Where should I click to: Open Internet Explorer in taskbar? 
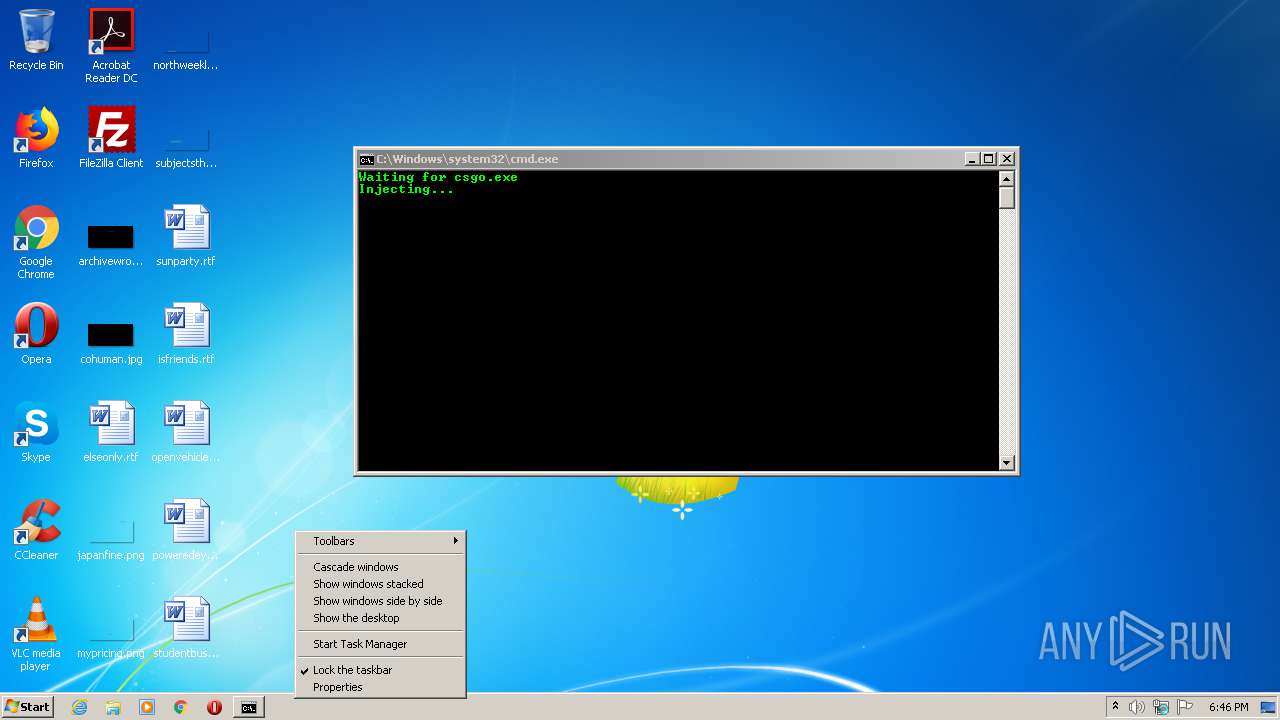click(x=79, y=707)
